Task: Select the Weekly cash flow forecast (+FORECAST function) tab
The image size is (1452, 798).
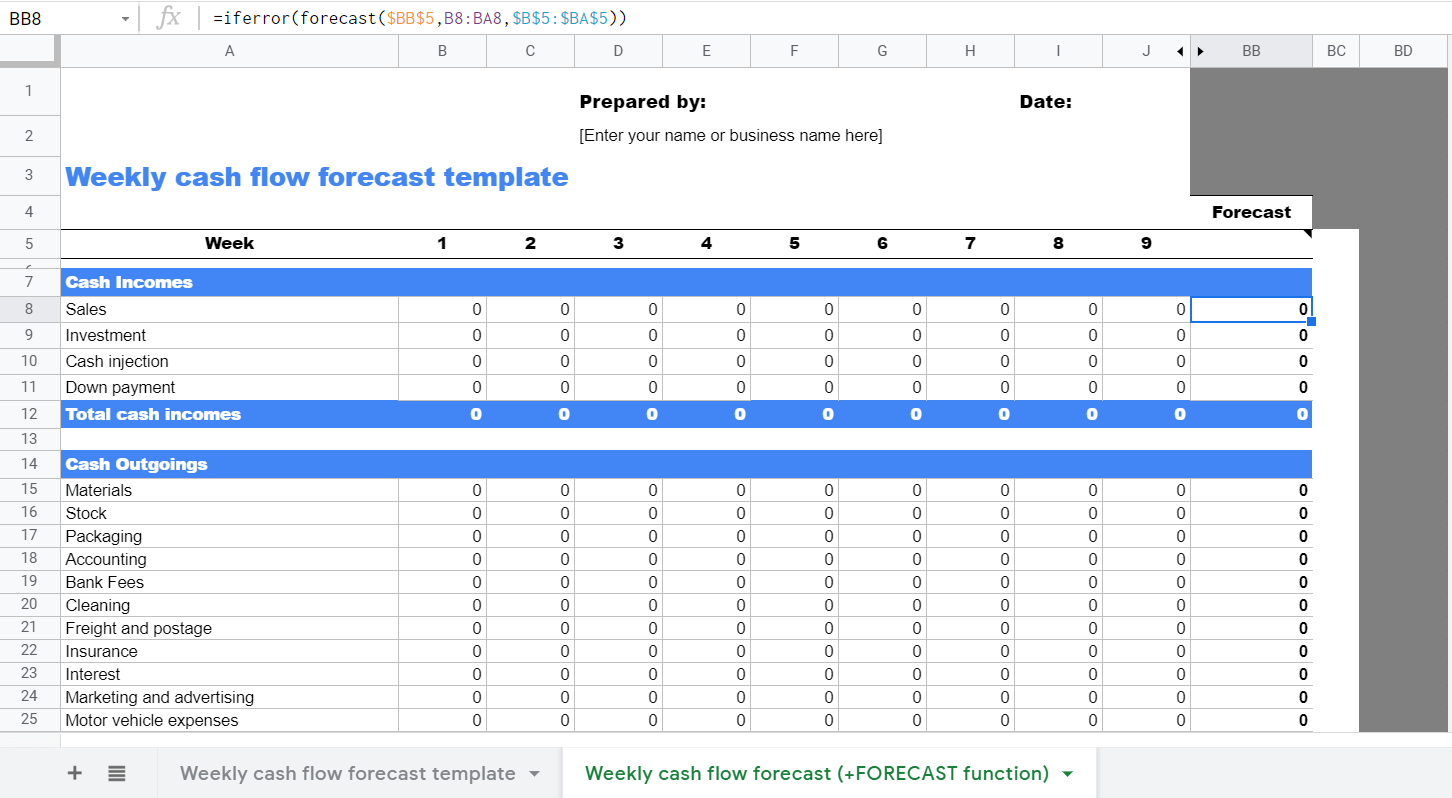Action: point(817,773)
